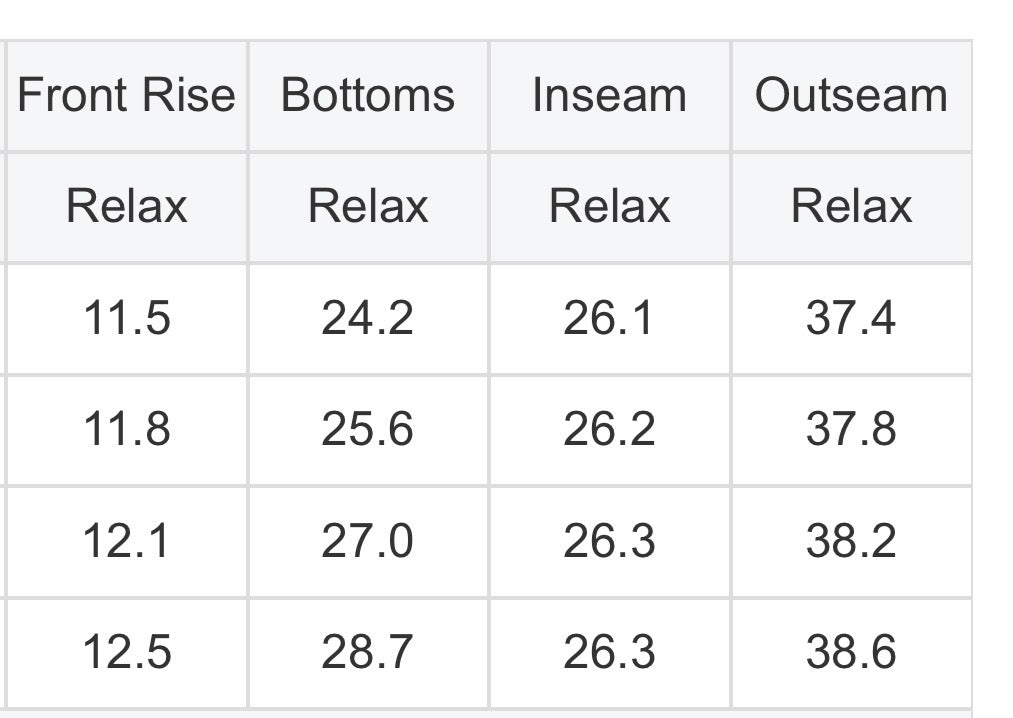Click the Relax cell under Outseam
Viewport: 1013px width, 718px height.
click(851, 207)
